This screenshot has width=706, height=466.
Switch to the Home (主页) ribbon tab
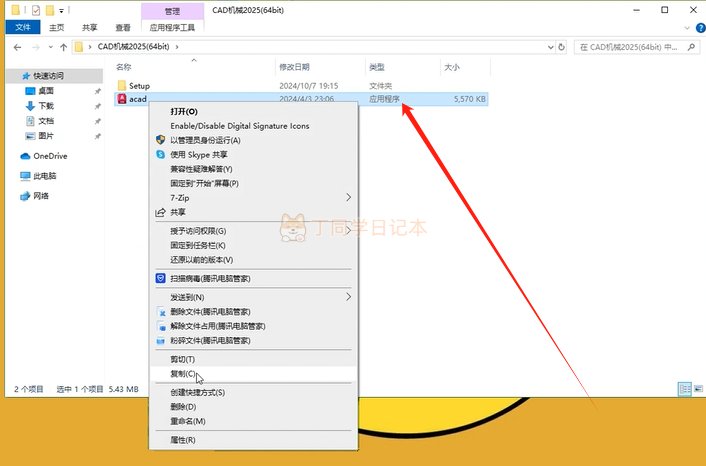coord(57,27)
